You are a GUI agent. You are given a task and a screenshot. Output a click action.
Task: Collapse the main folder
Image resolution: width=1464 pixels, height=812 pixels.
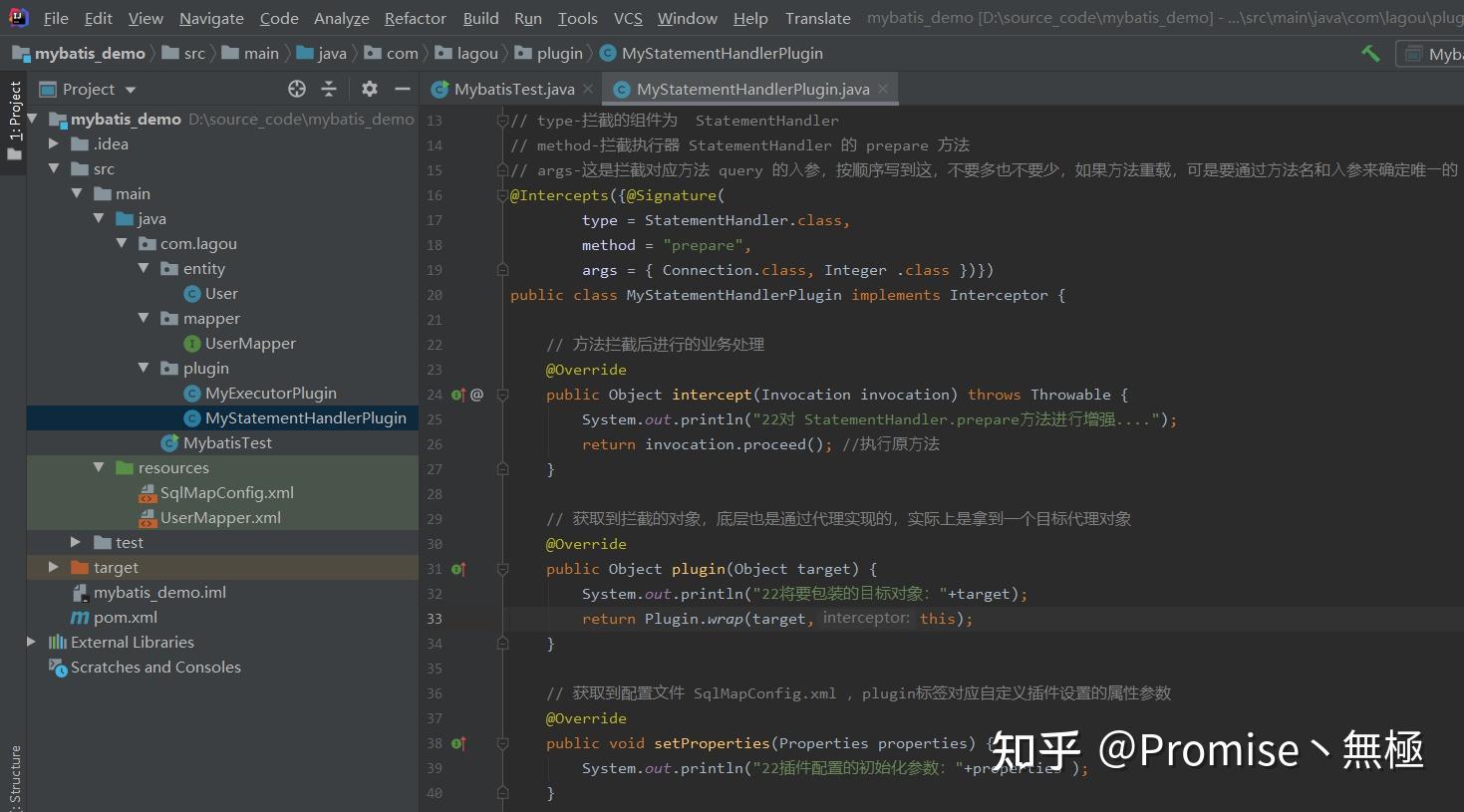pos(77,193)
